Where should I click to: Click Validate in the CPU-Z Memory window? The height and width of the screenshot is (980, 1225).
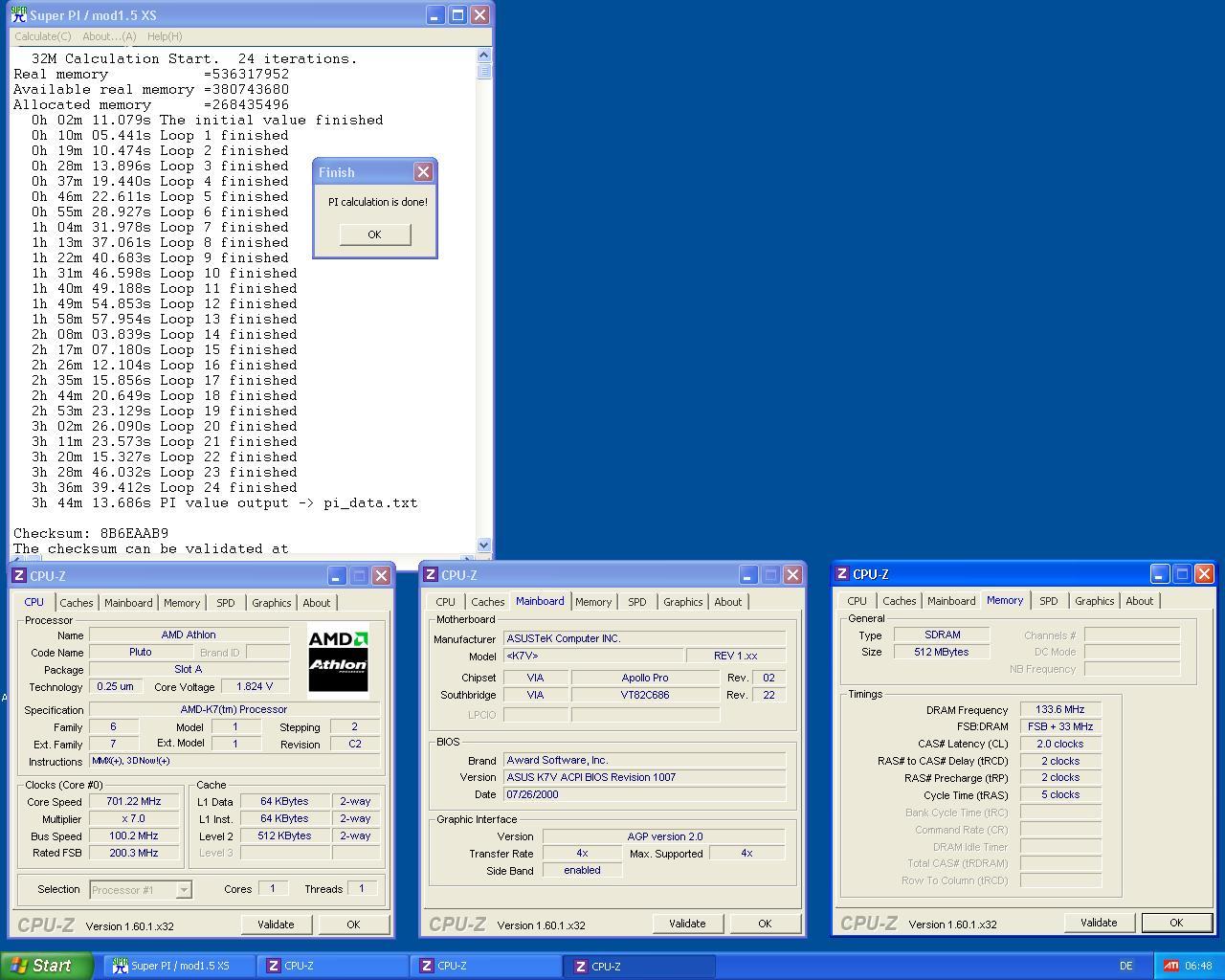point(1099,923)
